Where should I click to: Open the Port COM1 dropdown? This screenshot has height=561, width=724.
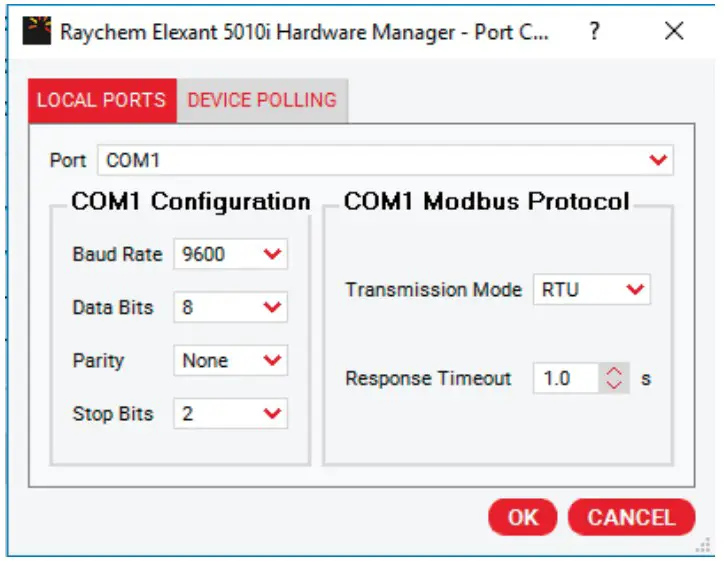point(385,160)
